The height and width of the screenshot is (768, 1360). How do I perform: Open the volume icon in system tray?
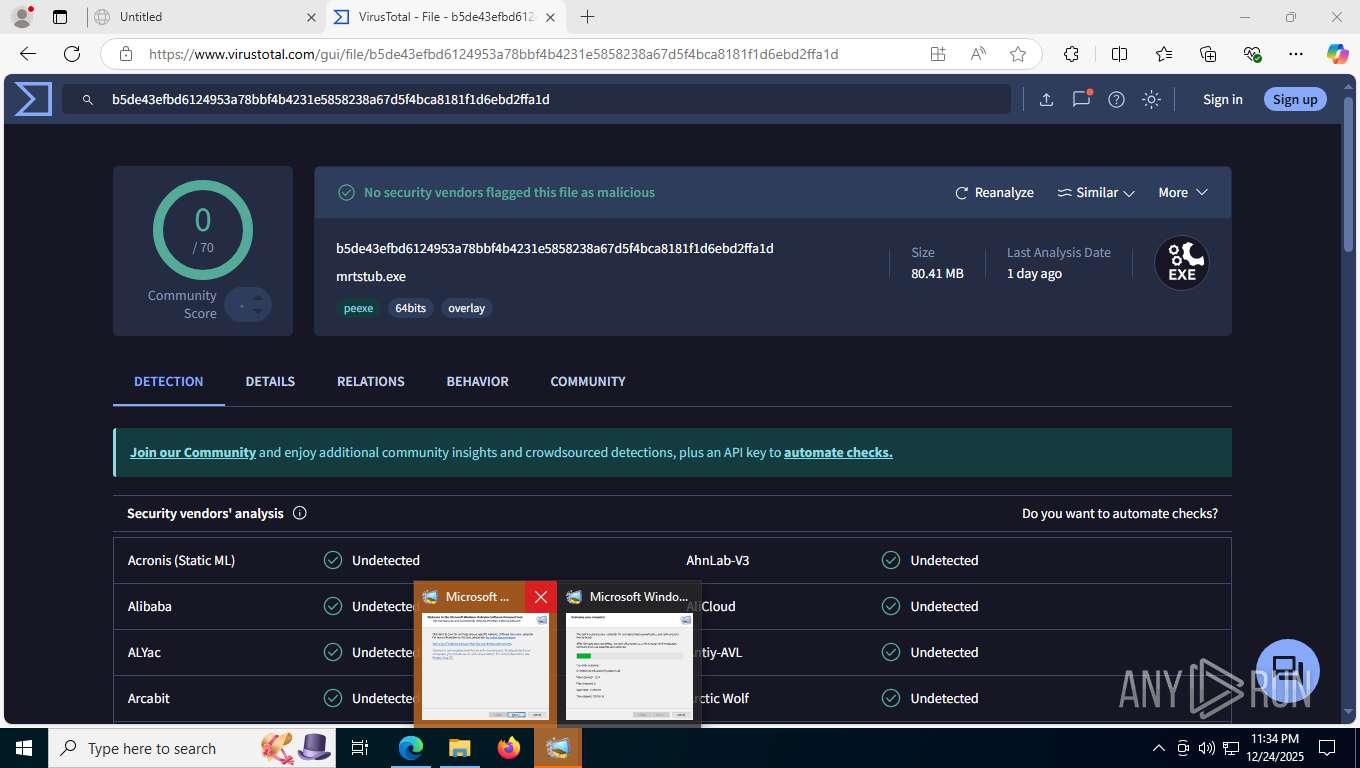click(x=1205, y=748)
